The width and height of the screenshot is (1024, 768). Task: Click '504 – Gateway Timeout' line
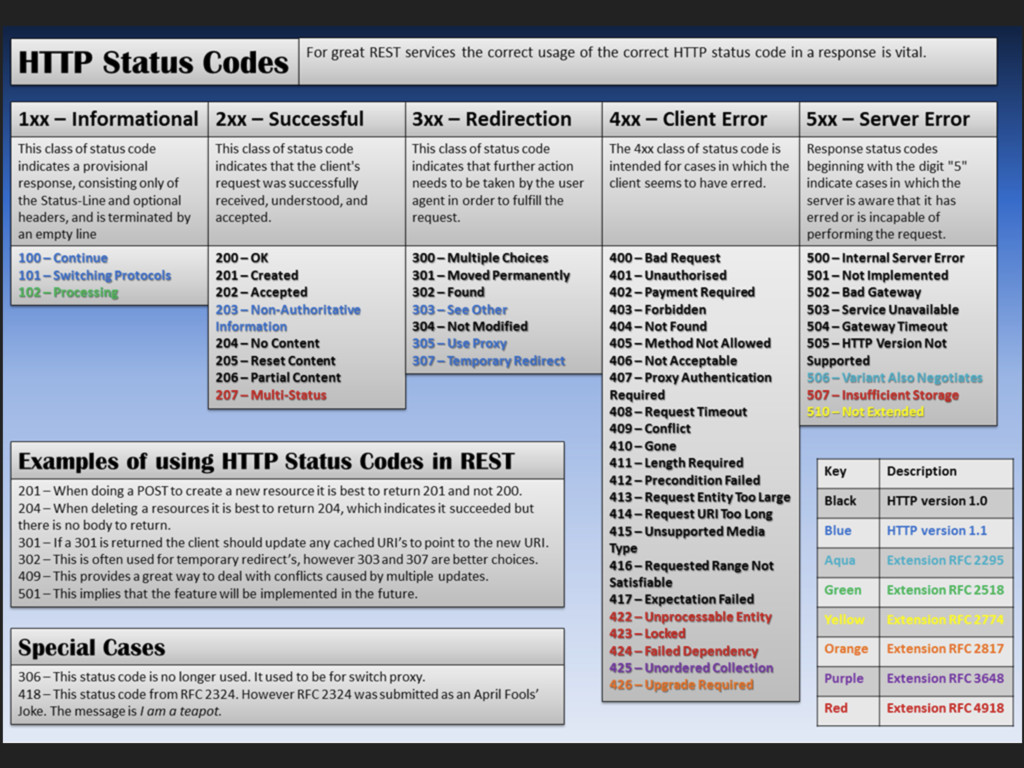tap(876, 327)
